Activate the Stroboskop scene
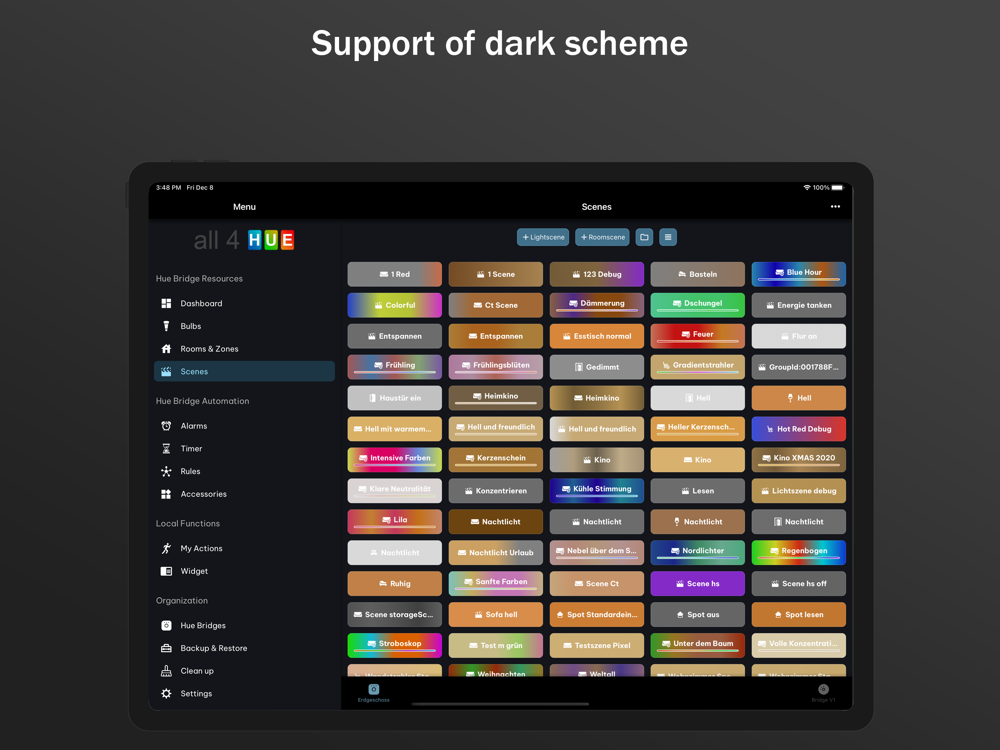Screen dimensions: 1000x750 395,645
